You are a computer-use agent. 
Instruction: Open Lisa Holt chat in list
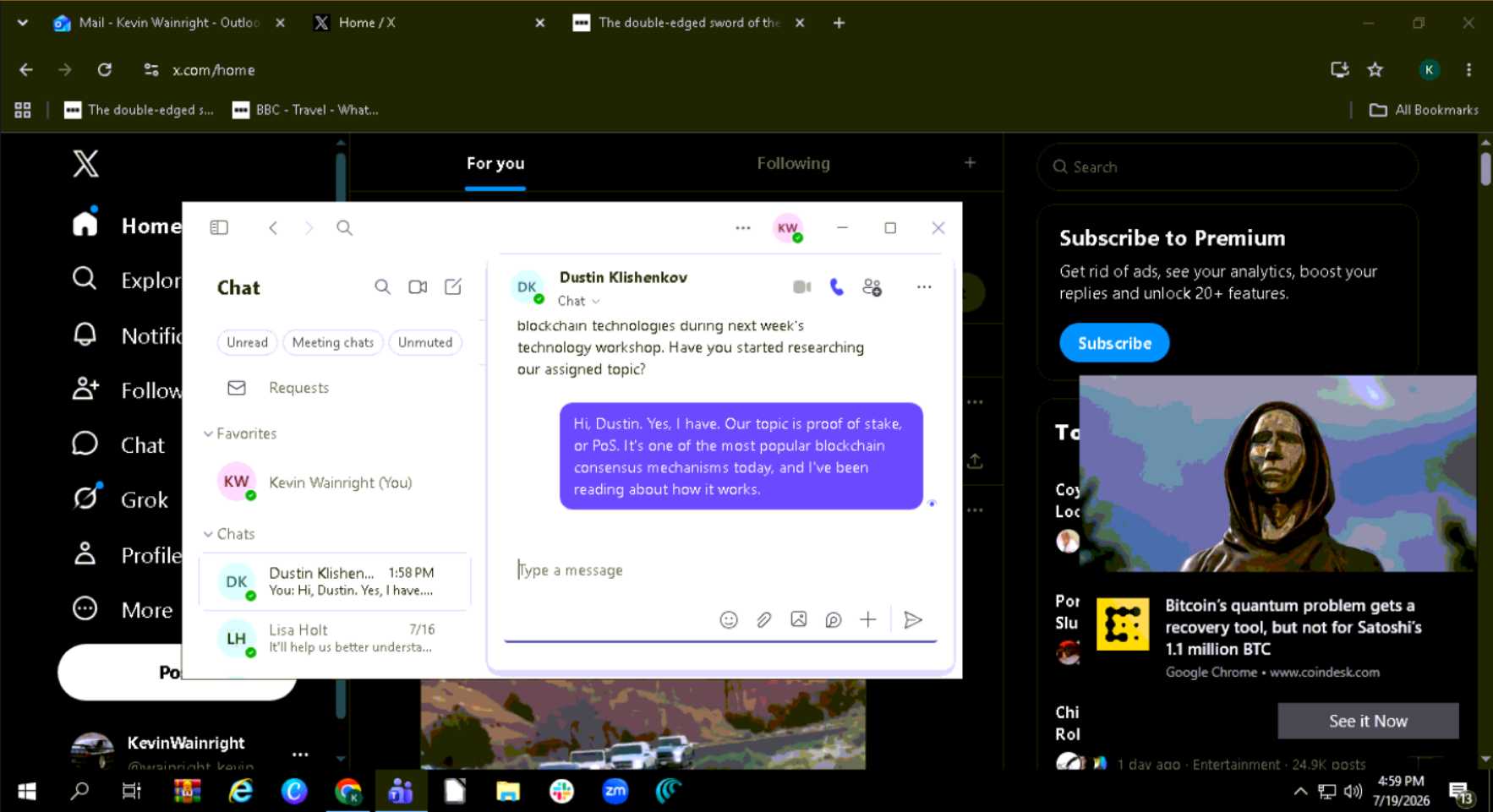click(x=335, y=639)
